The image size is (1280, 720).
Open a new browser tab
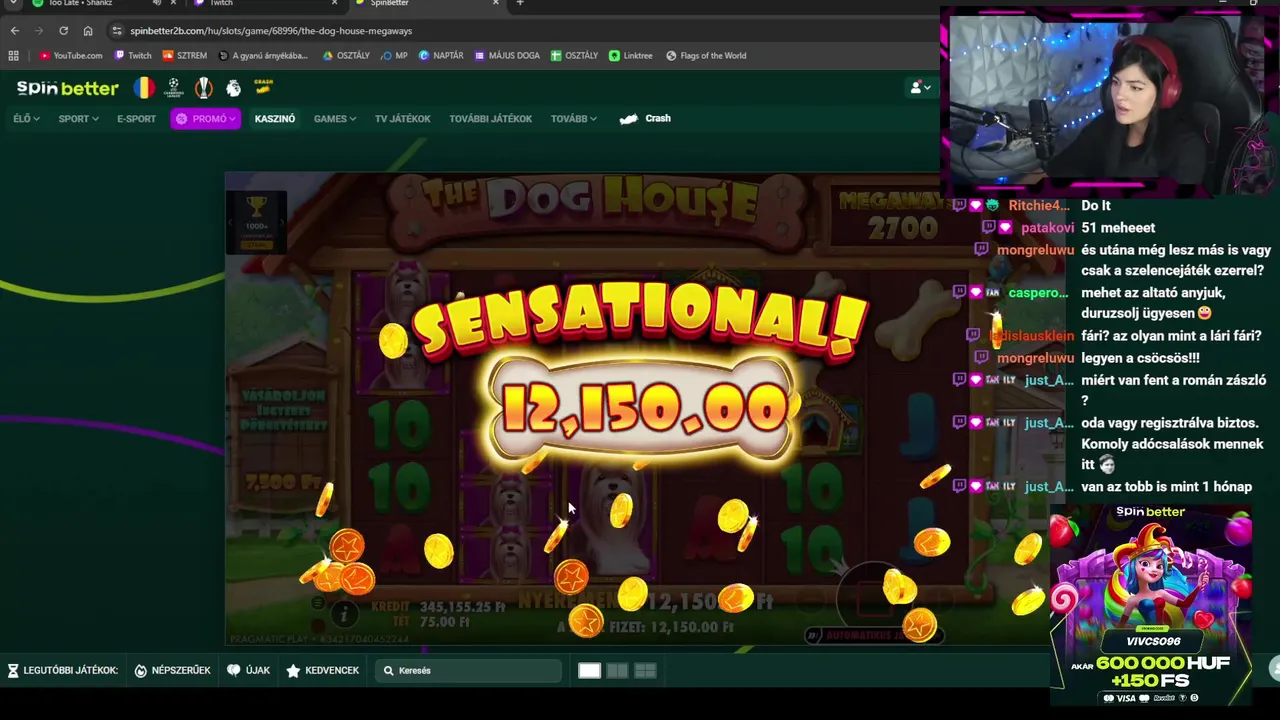(x=519, y=3)
